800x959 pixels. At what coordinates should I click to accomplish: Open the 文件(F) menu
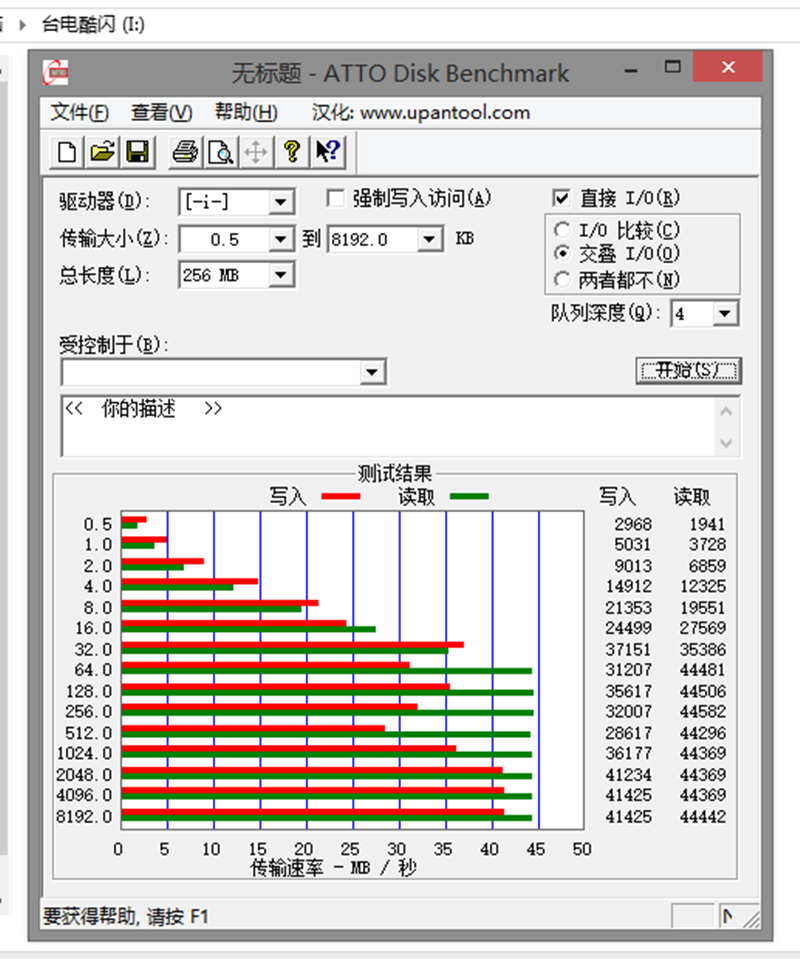(x=80, y=113)
